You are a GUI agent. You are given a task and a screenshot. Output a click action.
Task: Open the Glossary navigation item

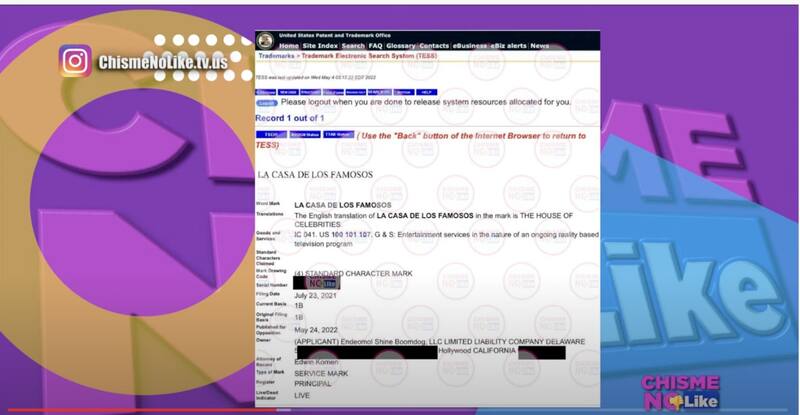[401, 46]
